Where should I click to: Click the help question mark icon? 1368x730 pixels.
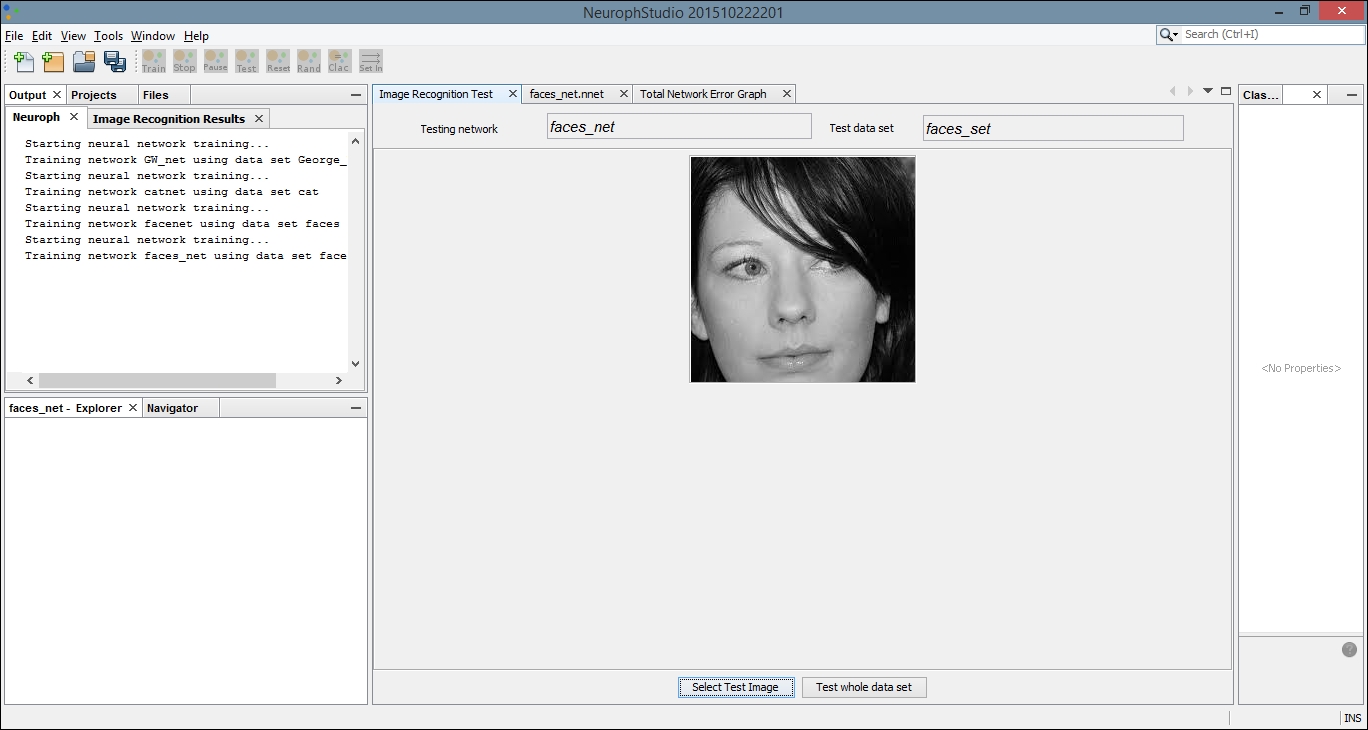tap(1349, 650)
